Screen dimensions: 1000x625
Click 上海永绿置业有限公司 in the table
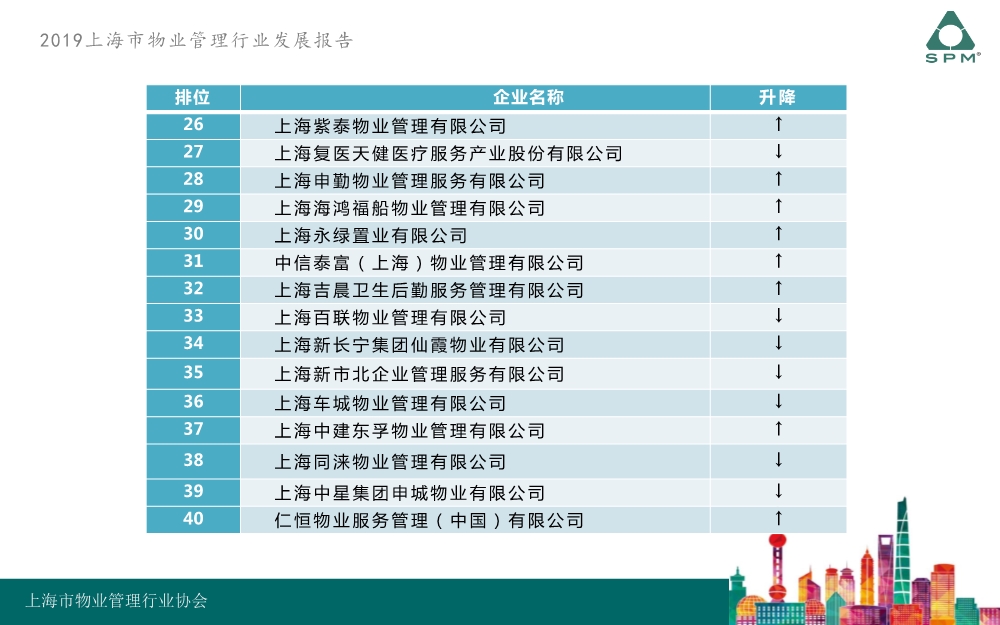click(371, 235)
